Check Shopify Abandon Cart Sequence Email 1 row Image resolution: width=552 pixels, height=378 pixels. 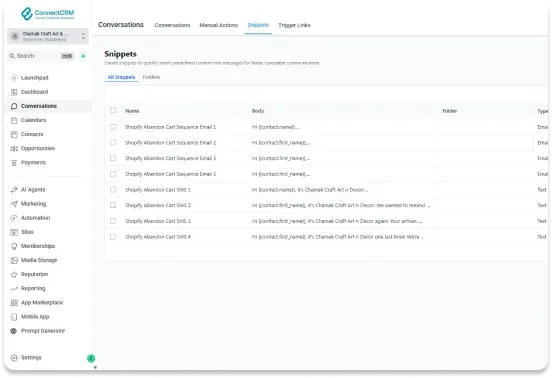(113, 127)
